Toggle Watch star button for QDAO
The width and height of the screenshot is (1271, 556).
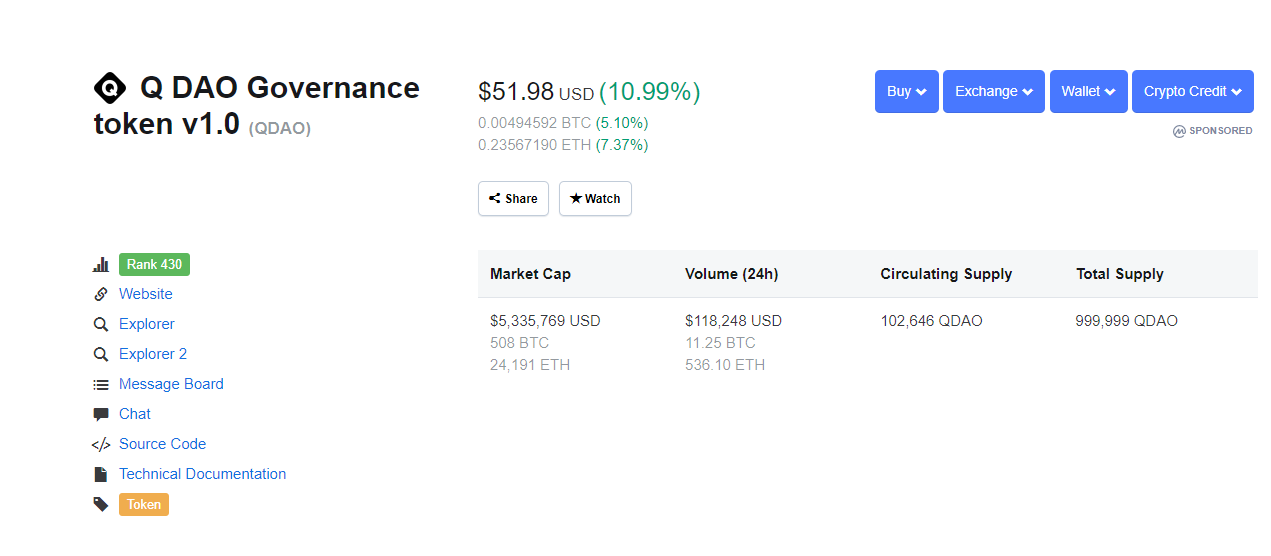(x=595, y=198)
